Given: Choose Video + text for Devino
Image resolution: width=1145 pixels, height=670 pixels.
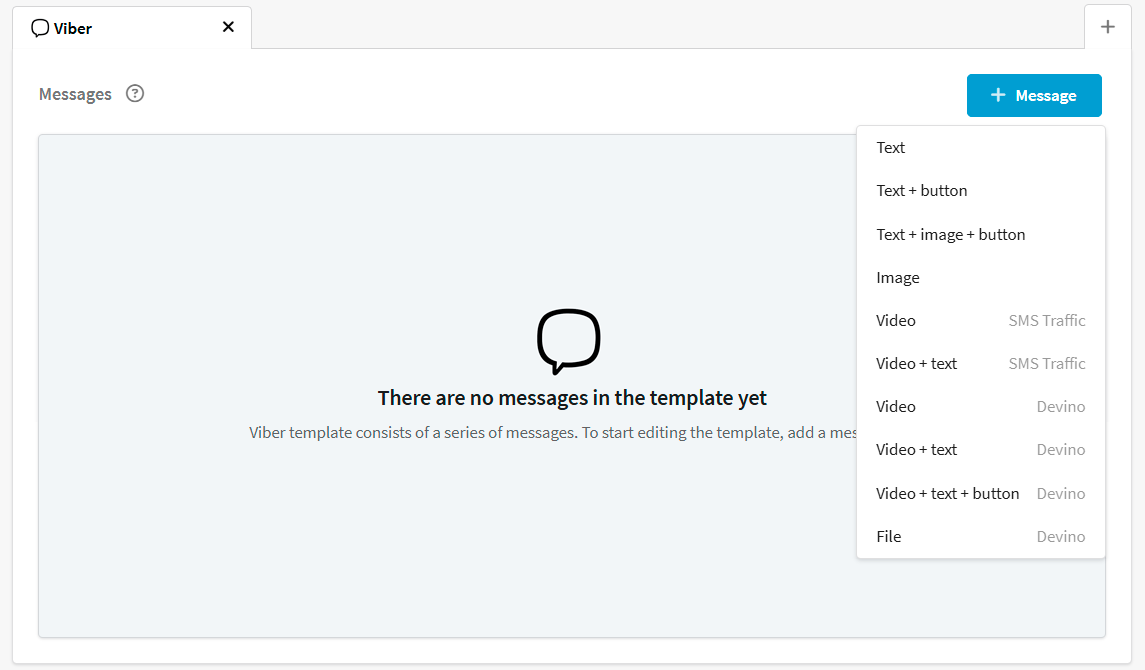Looking at the screenshot, I should click(x=981, y=450).
